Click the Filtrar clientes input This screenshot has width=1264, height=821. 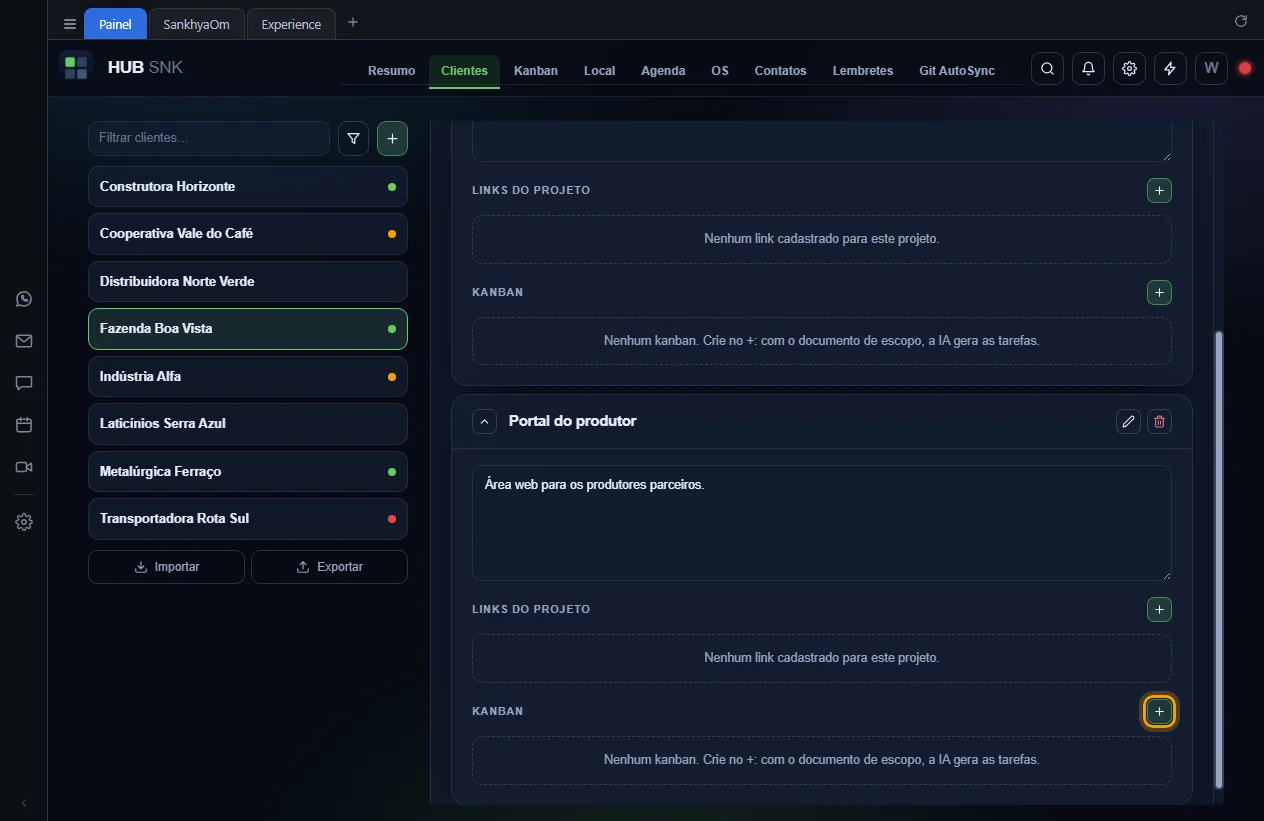pos(209,138)
